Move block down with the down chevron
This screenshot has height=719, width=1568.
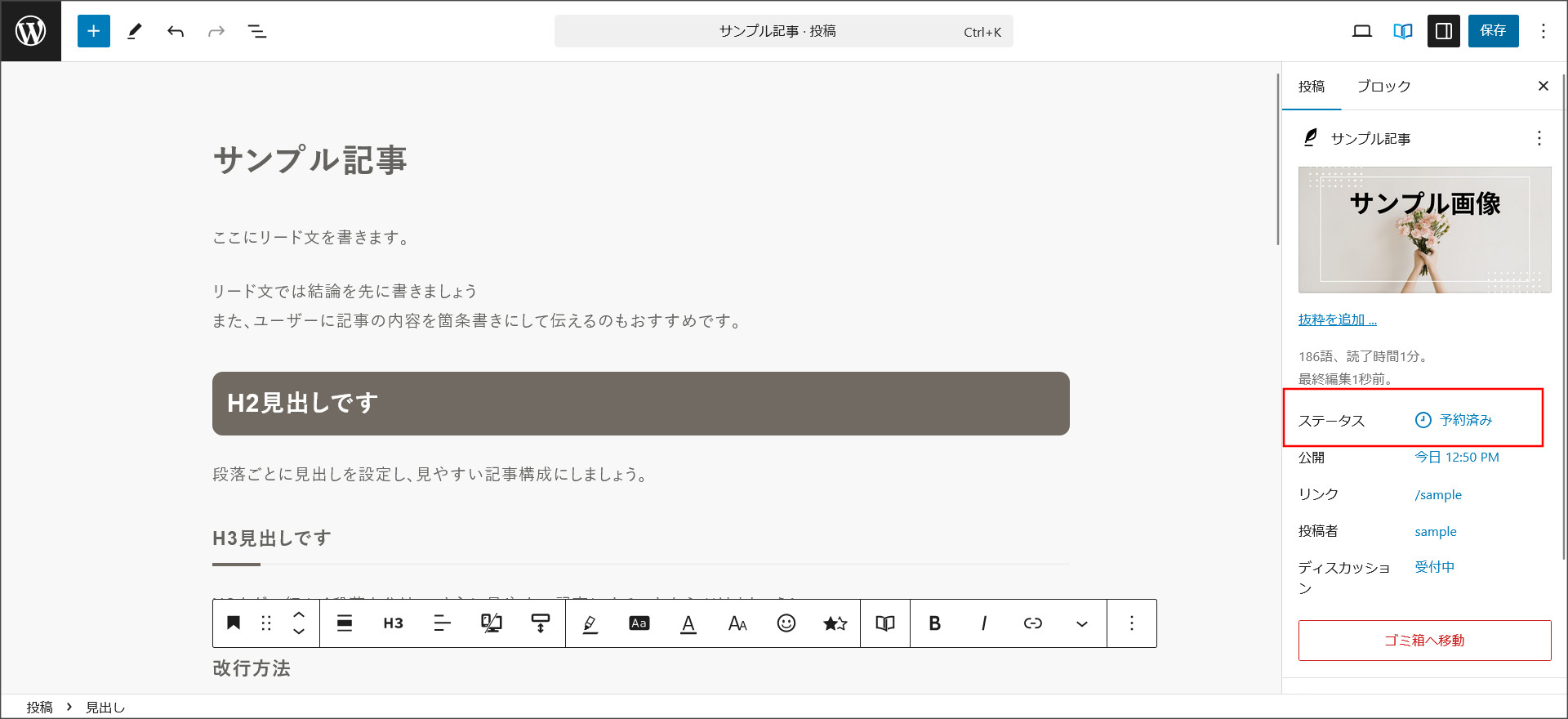(x=299, y=632)
